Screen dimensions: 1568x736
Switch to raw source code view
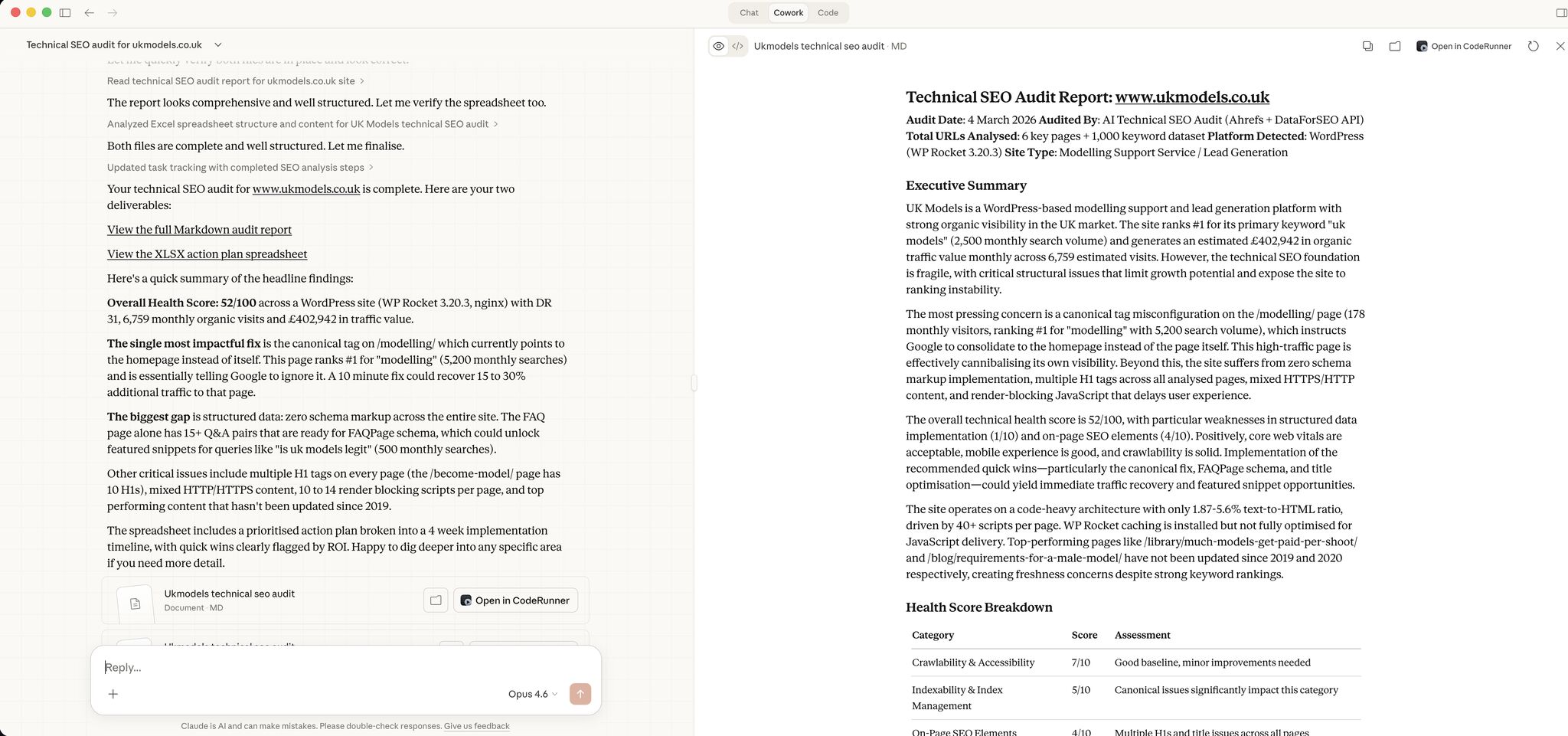(x=737, y=46)
